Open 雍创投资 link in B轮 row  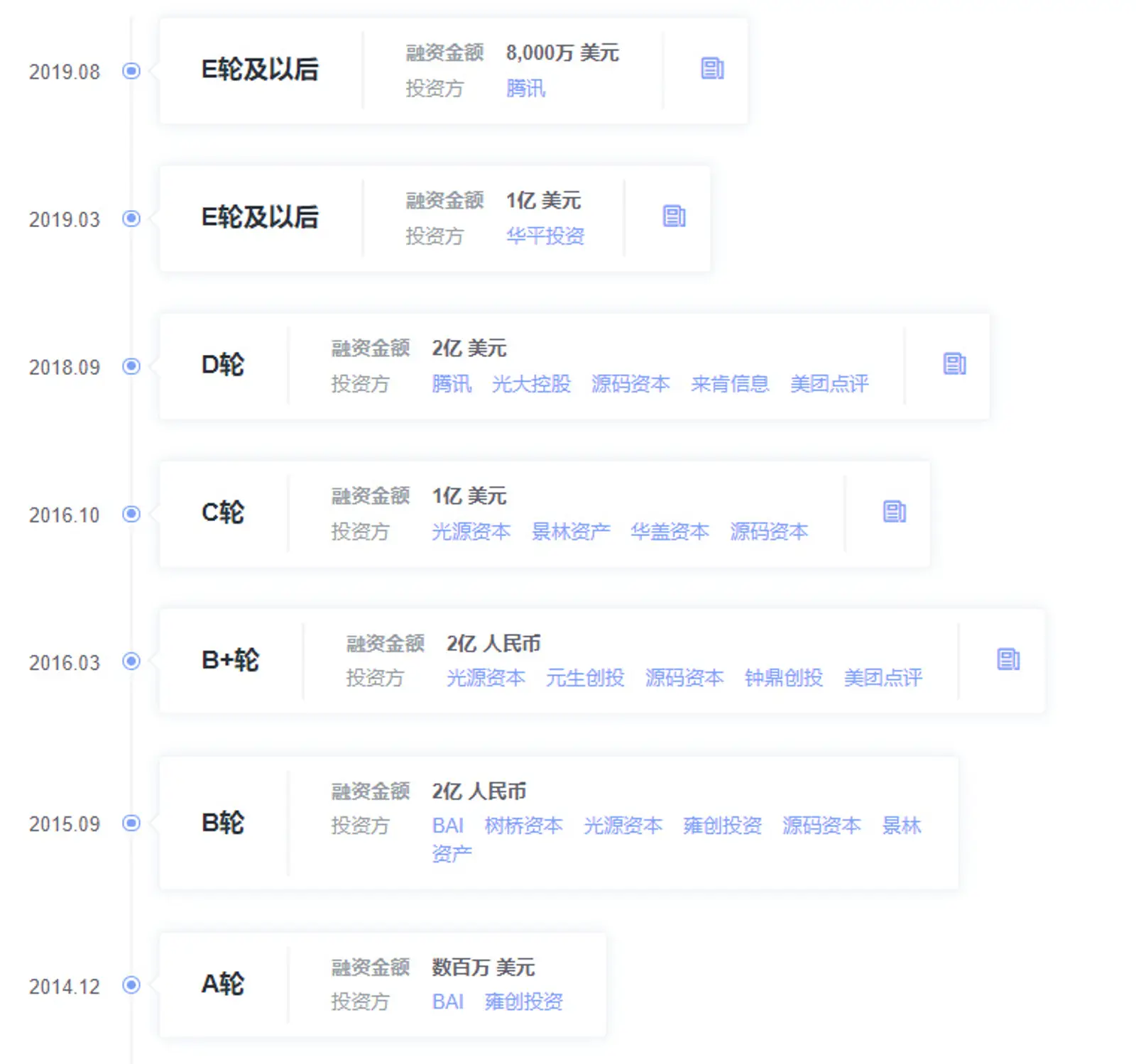[x=723, y=826]
